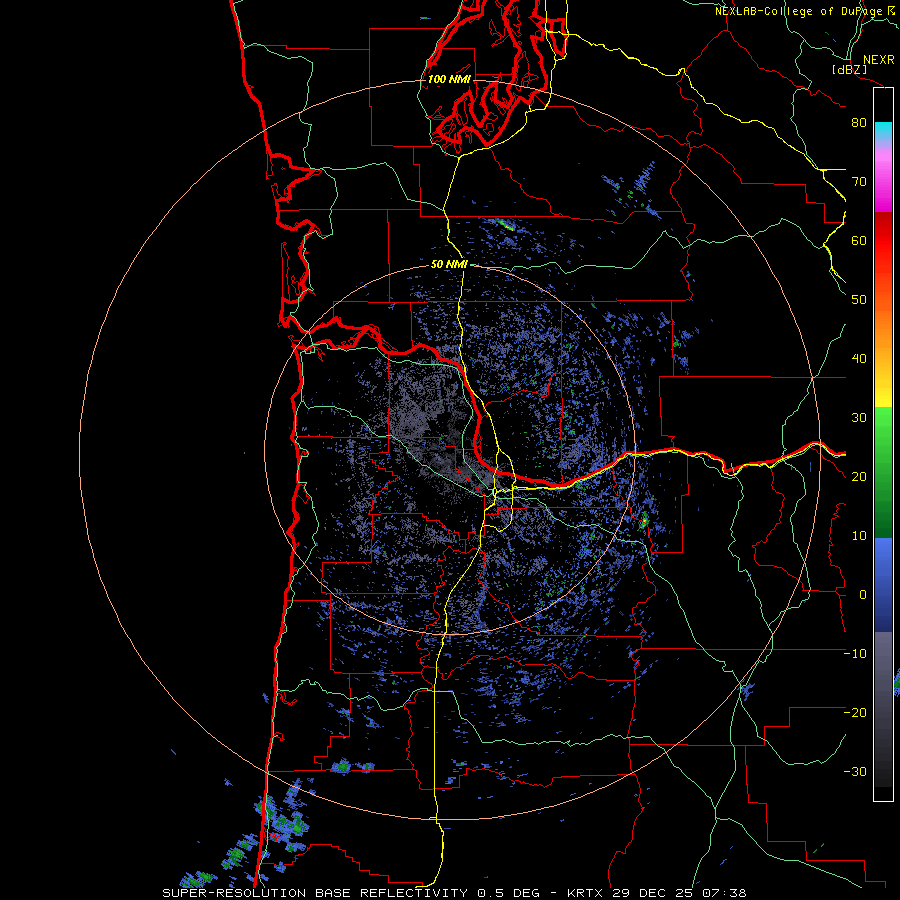
Task: Pick the cyan segment of the color bar
Action: pyautogui.click(x=883, y=132)
